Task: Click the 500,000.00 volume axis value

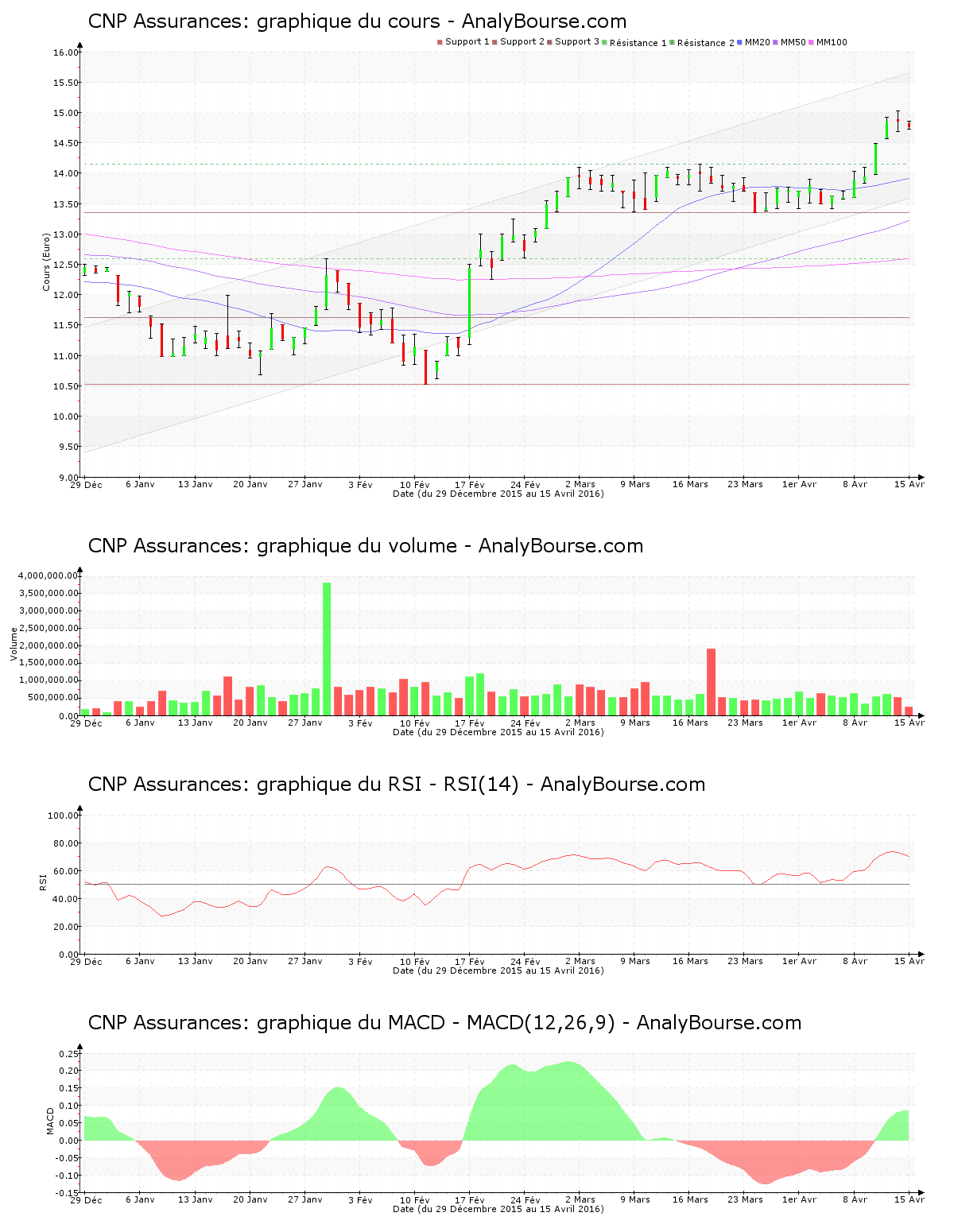Action: [x=52, y=698]
